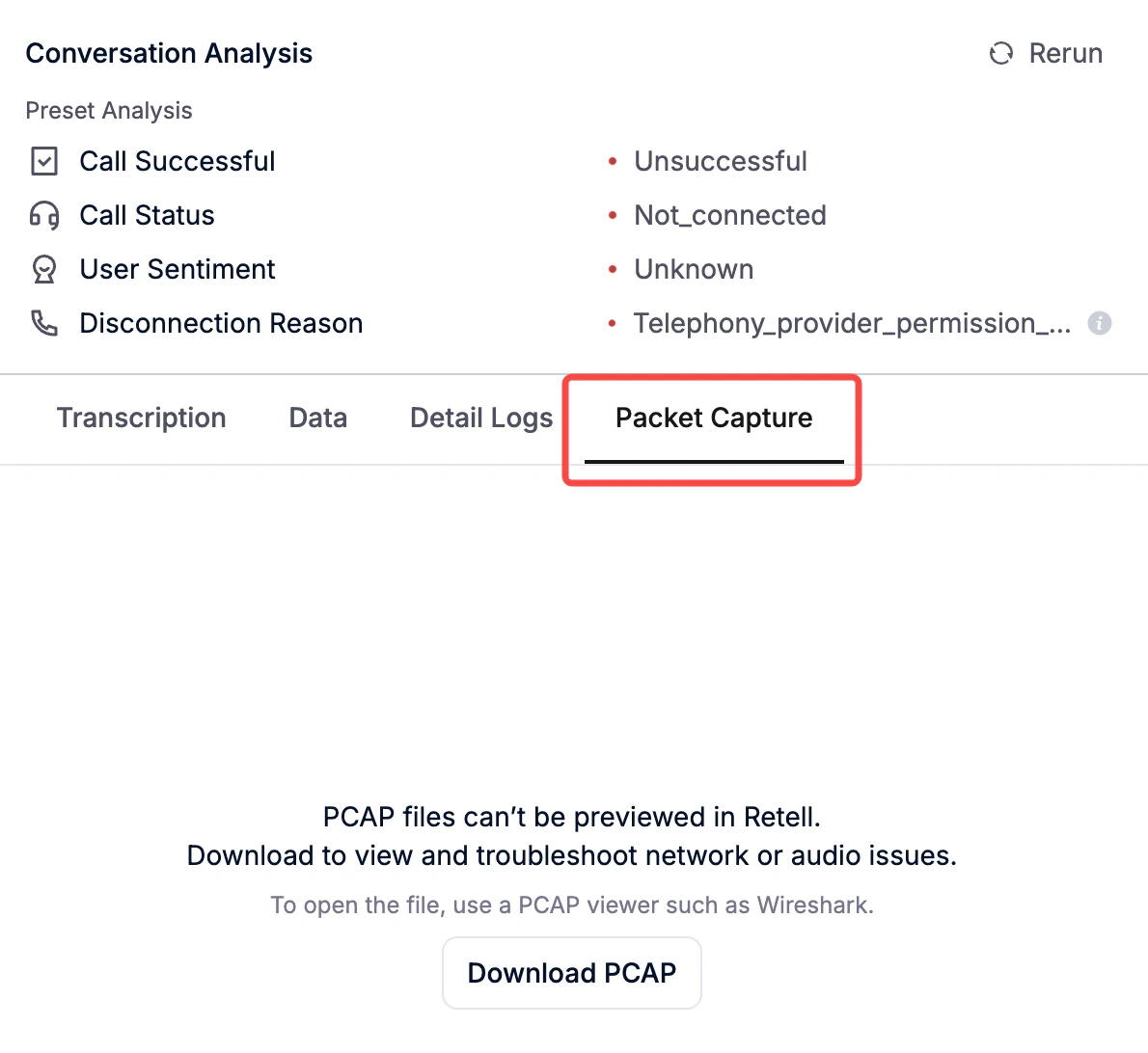Click the Call Status headset icon
1148x1053 pixels.
tap(44, 215)
